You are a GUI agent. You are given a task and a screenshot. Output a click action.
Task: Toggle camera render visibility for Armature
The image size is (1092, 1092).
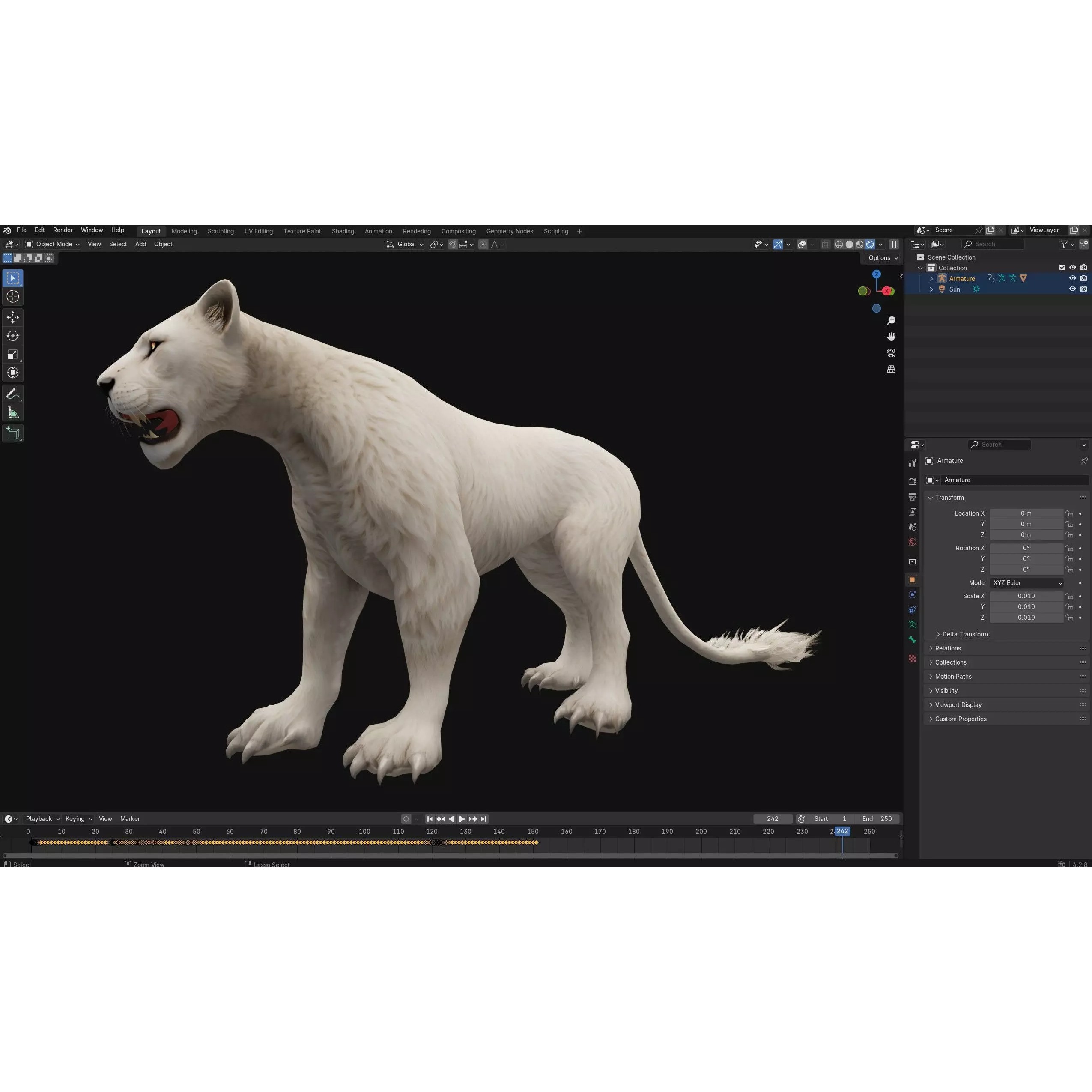tap(1083, 279)
